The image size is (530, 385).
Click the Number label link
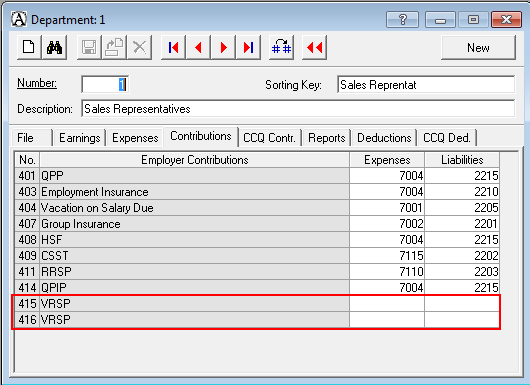tap(37, 83)
